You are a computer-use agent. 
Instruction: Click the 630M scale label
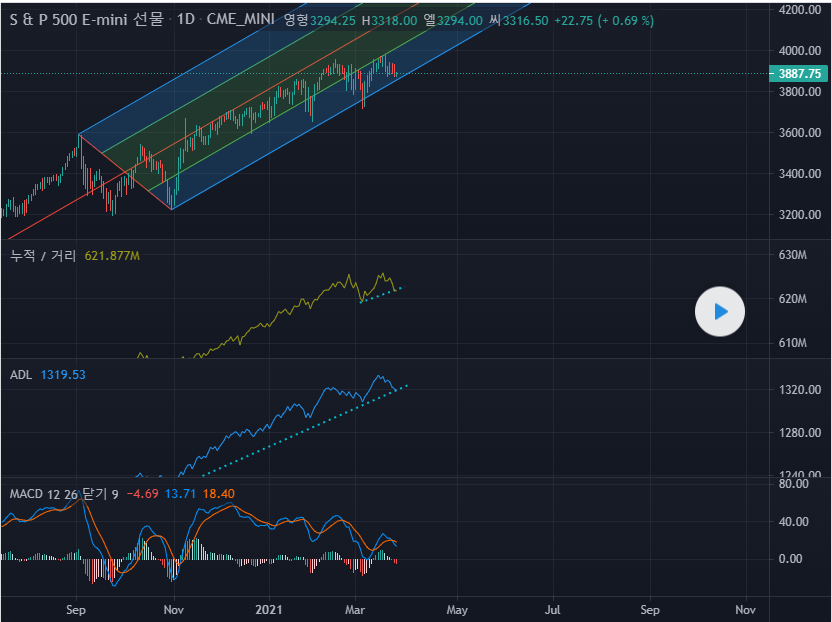tap(792, 256)
